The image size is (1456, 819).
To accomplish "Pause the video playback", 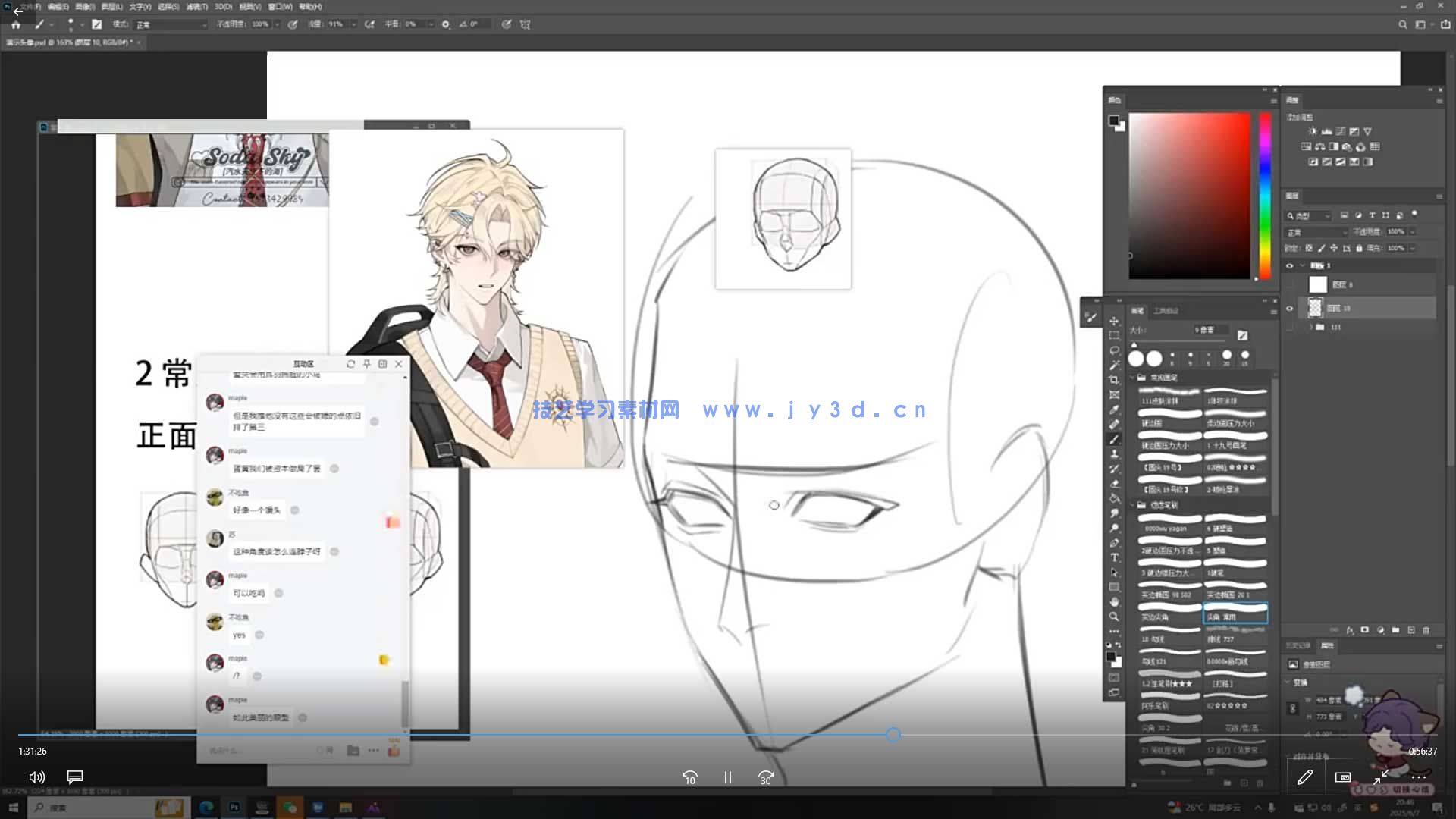I will tap(727, 777).
